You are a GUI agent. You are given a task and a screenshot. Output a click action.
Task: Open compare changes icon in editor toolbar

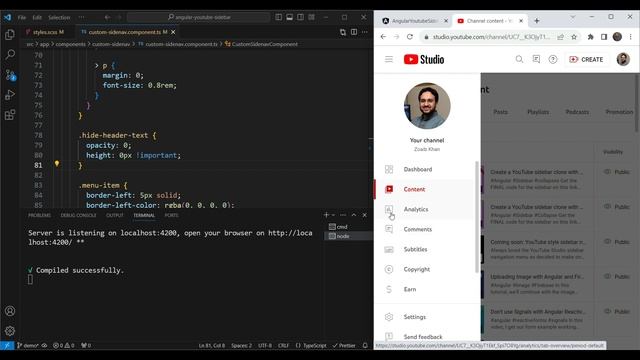(x=343, y=32)
